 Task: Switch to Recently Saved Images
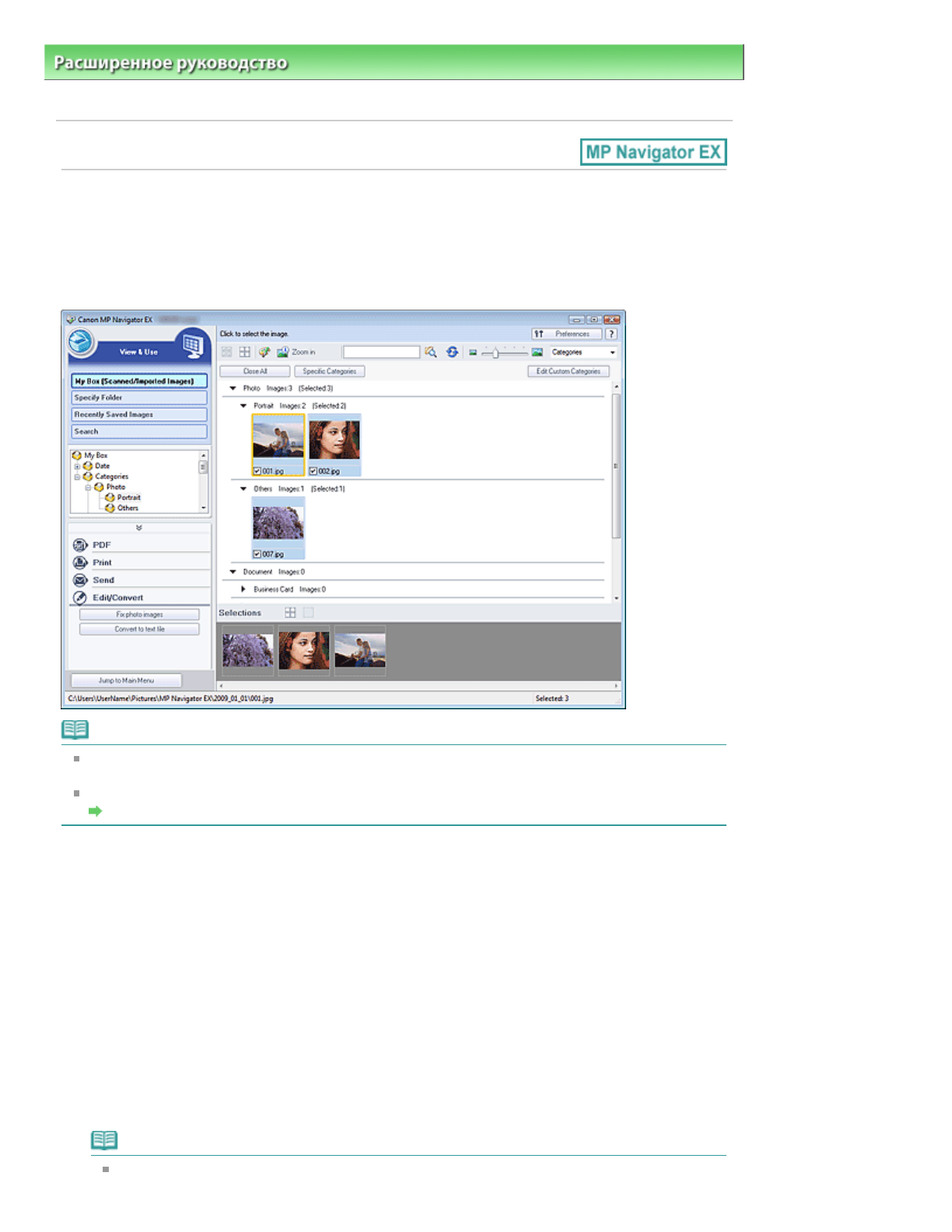click(x=139, y=415)
